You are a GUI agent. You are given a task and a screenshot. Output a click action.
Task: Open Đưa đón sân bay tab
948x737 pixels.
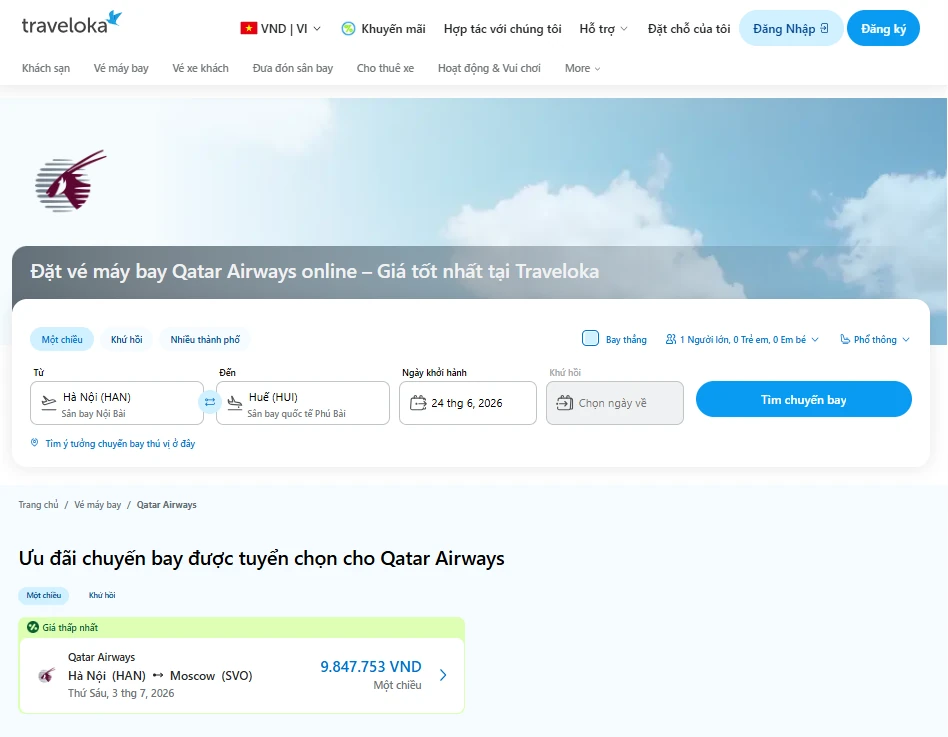[x=293, y=68]
